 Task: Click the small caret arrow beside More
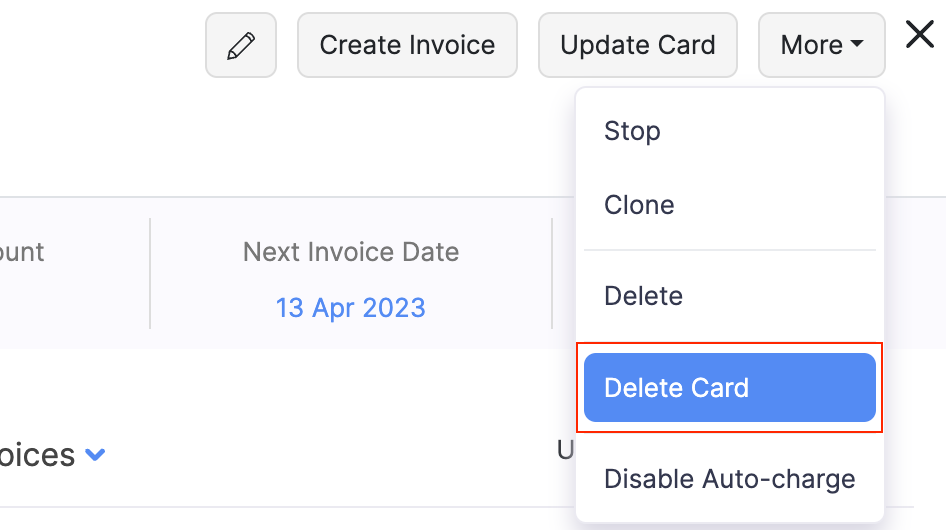(857, 46)
